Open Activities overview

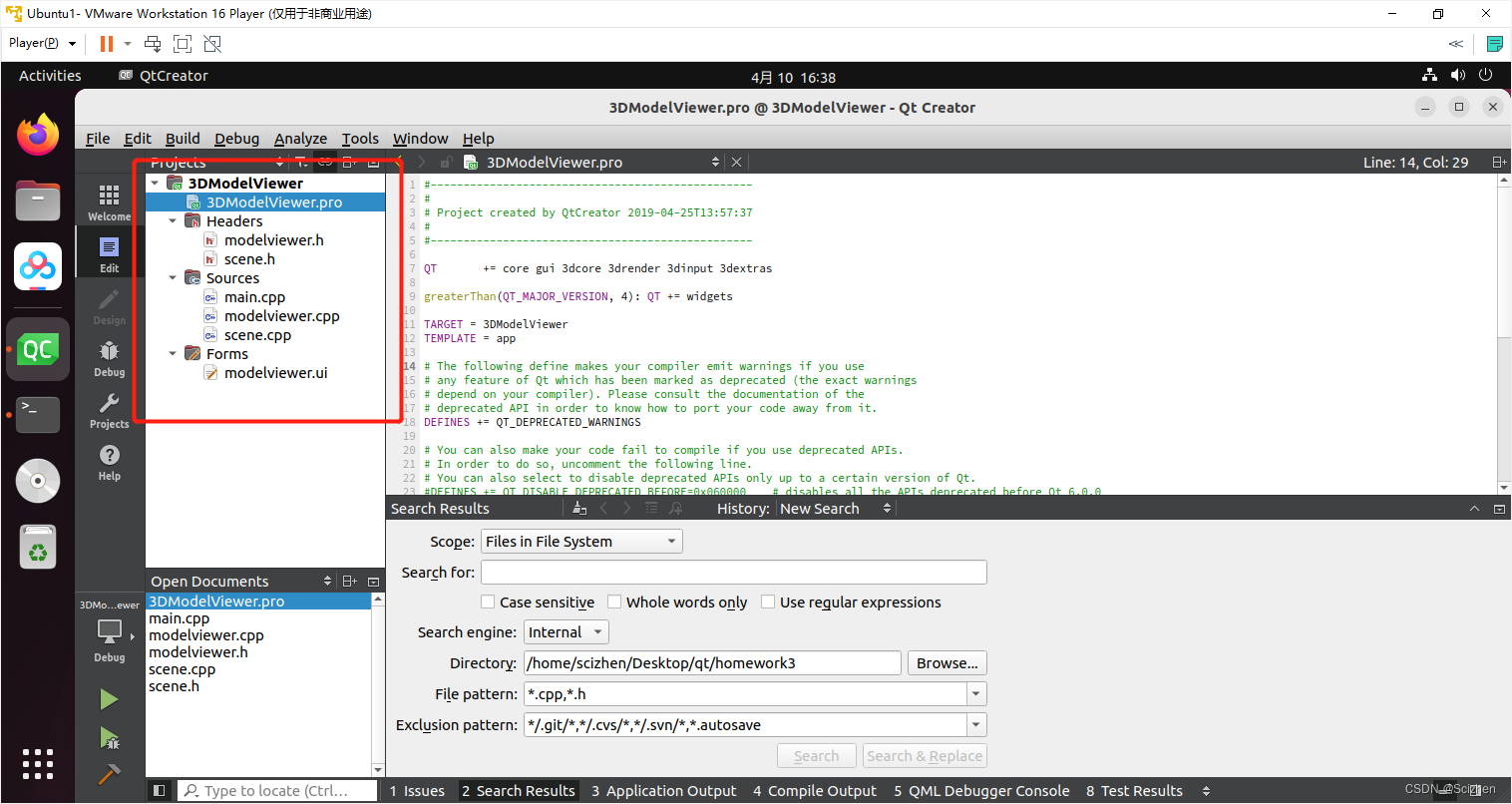[50, 76]
